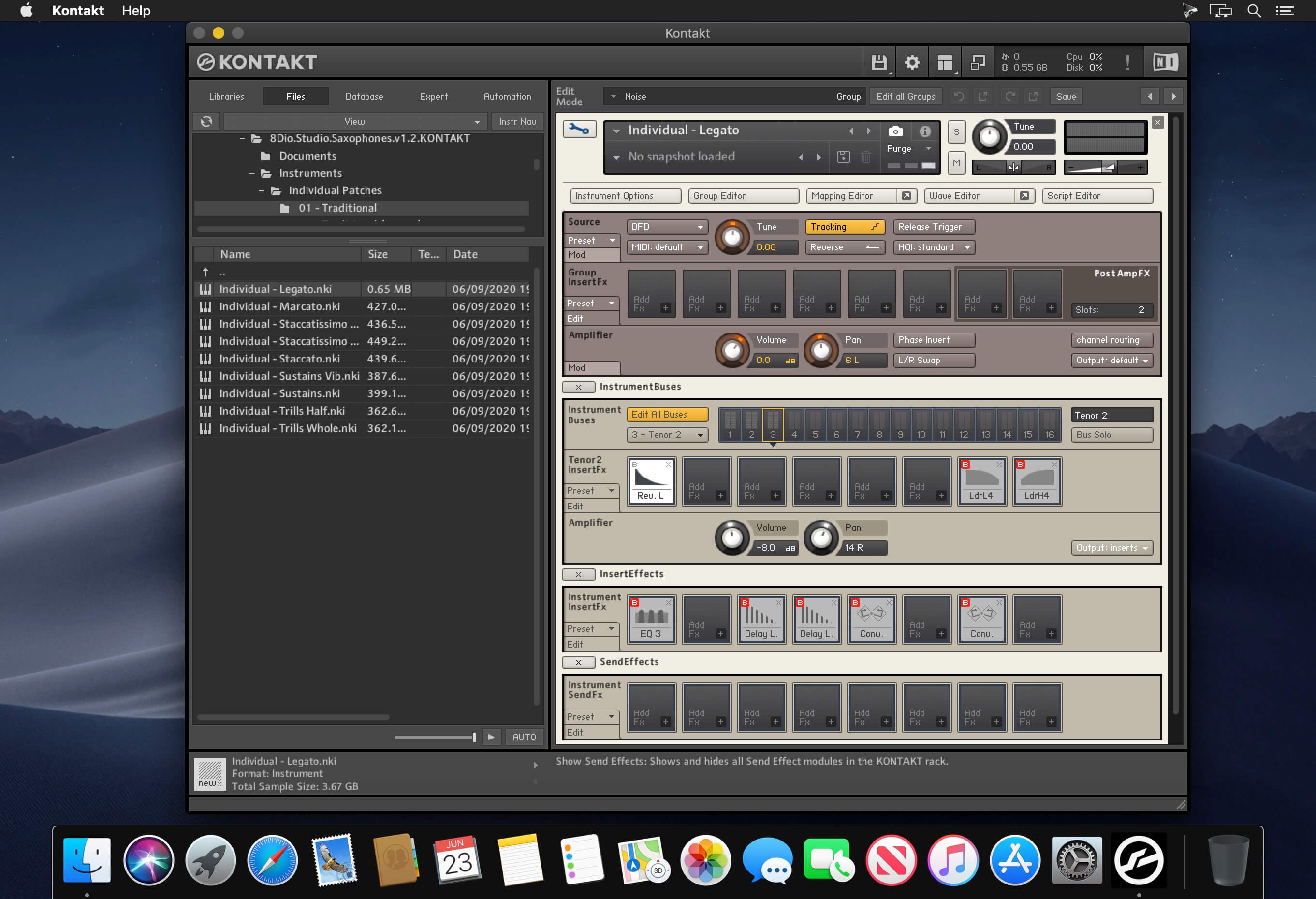The height and width of the screenshot is (899, 1316).
Task: Toggle Phase Invert in Amplifier
Action: 934,340
